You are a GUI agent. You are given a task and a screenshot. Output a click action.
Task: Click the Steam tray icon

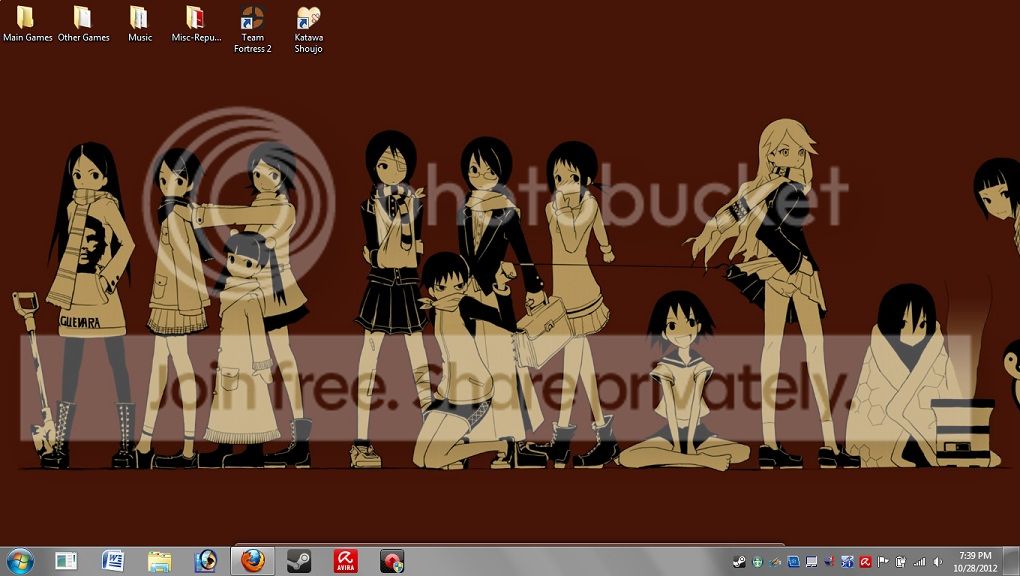click(739, 562)
